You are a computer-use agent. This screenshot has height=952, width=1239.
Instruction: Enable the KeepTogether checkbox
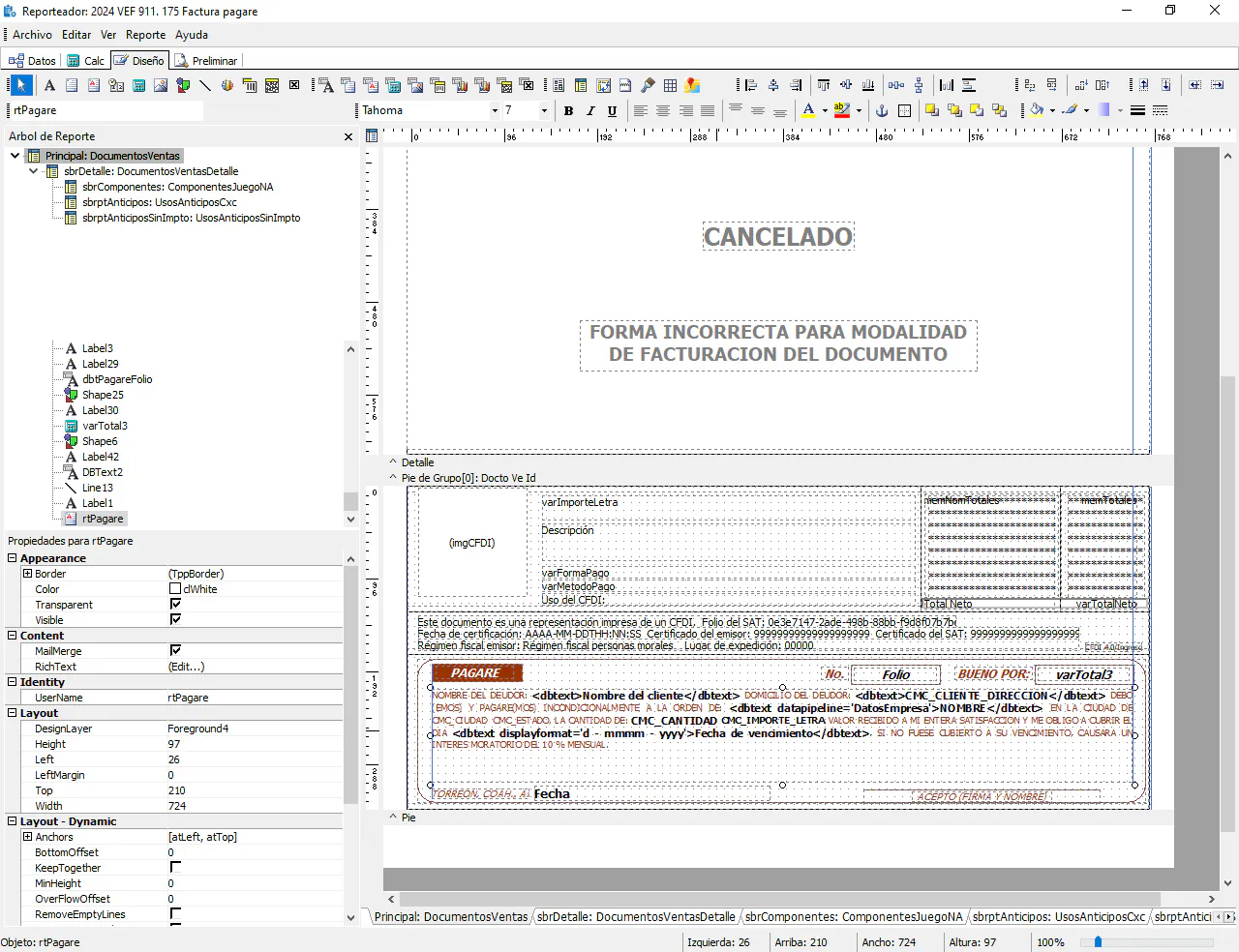point(175,867)
